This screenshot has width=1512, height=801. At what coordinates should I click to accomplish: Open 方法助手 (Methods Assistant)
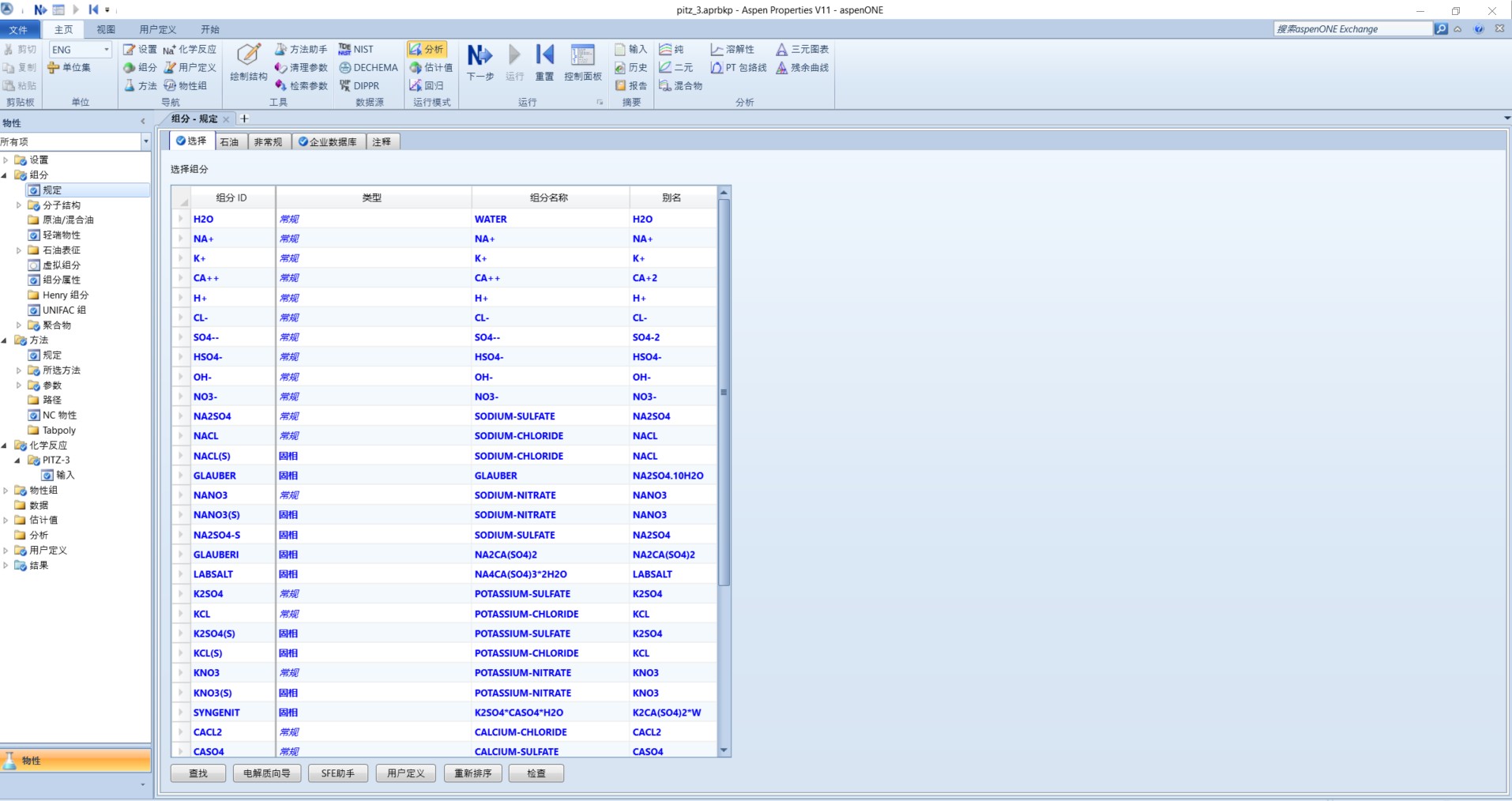pos(301,49)
